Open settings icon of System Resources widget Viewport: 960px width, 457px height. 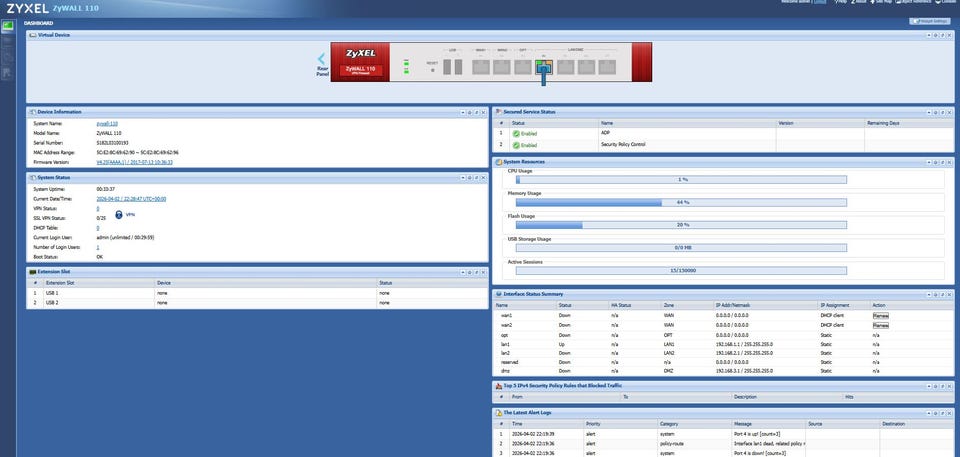click(935, 162)
